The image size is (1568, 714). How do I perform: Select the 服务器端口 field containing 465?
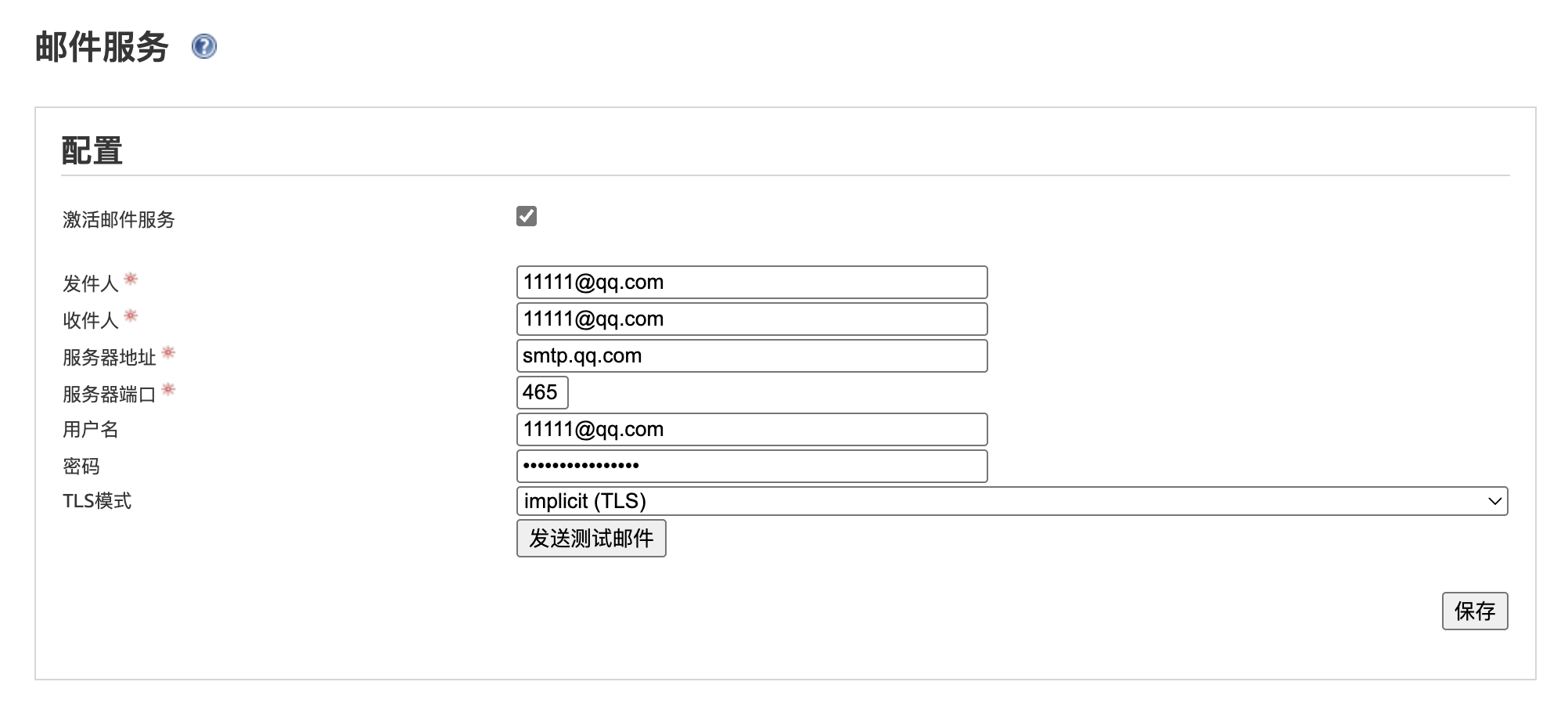541,392
